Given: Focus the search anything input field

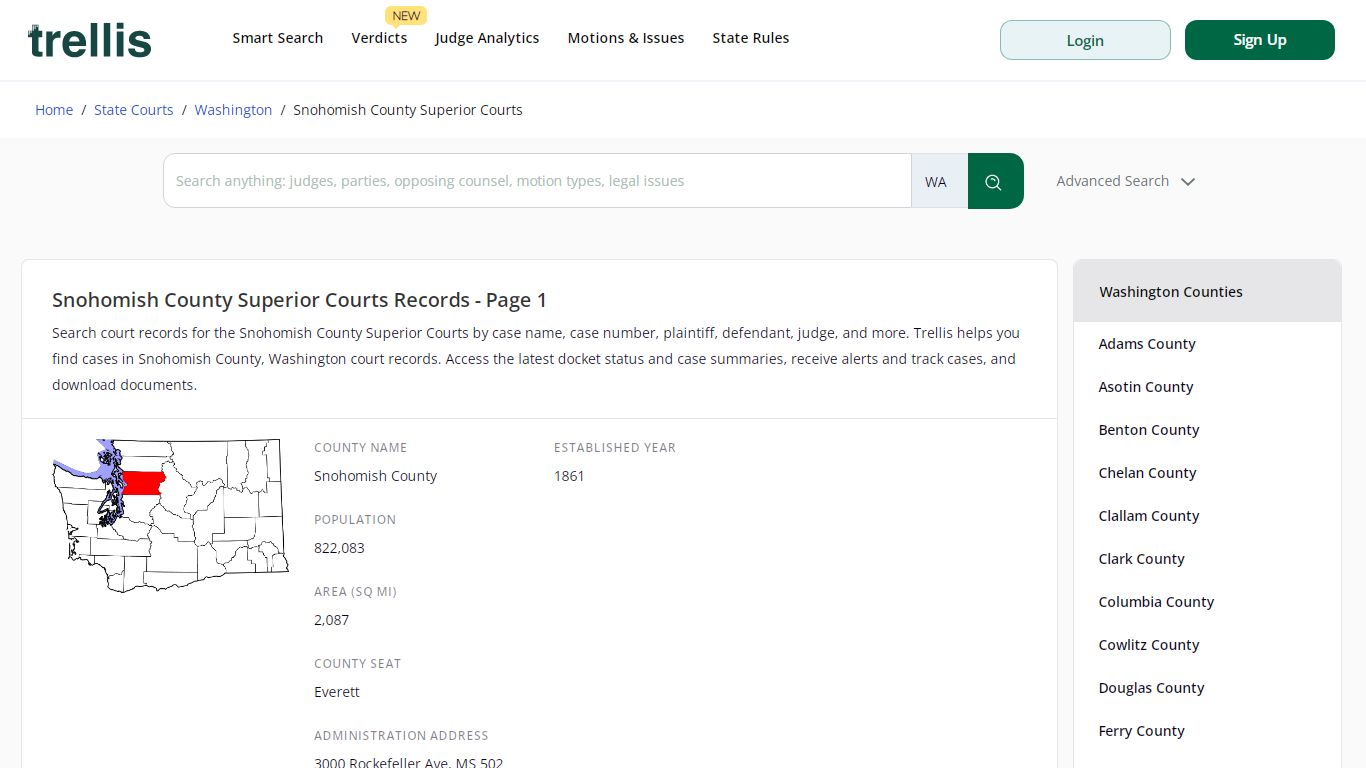Looking at the screenshot, I should (537, 181).
